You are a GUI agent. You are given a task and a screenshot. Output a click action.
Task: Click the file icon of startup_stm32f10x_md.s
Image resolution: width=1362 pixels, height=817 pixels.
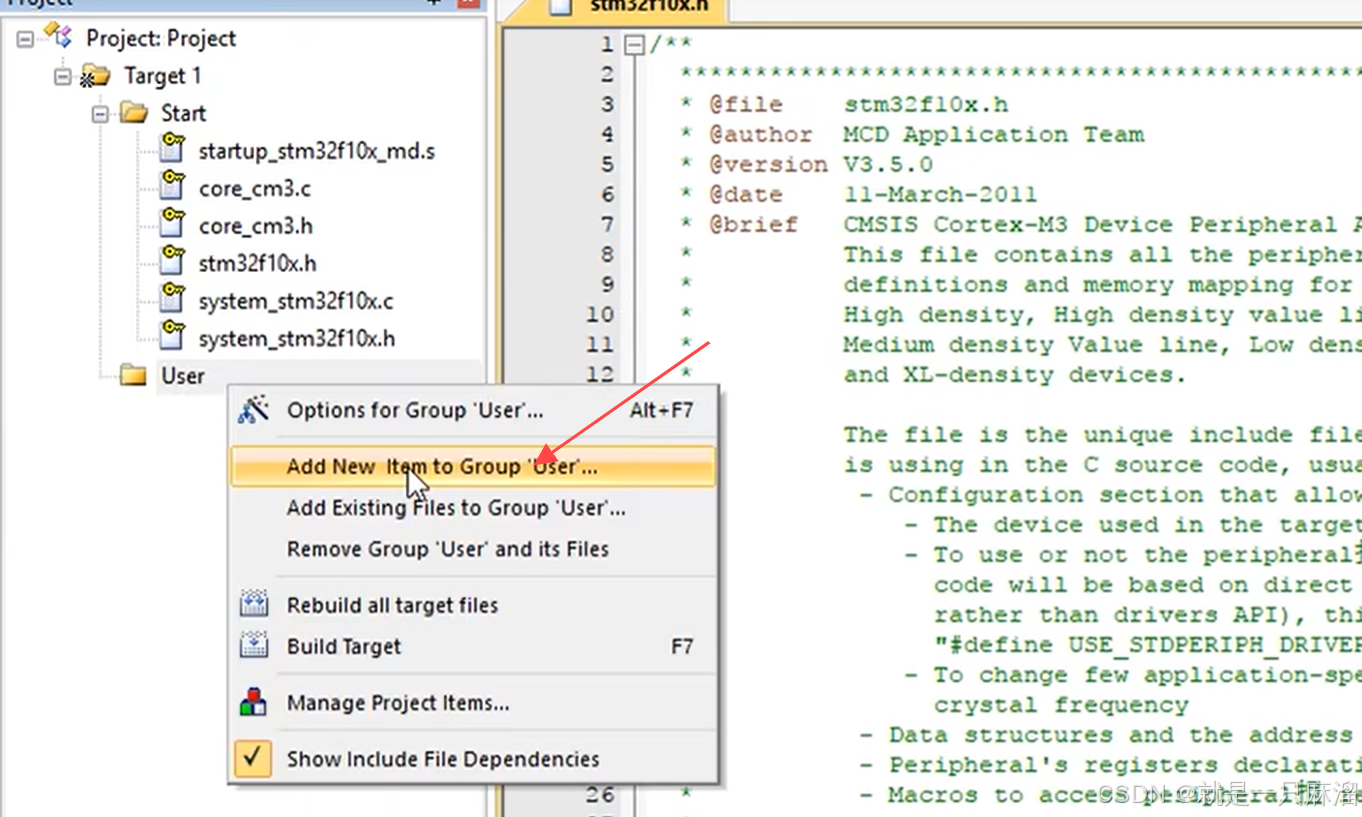pyautogui.click(x=172, y=148)
